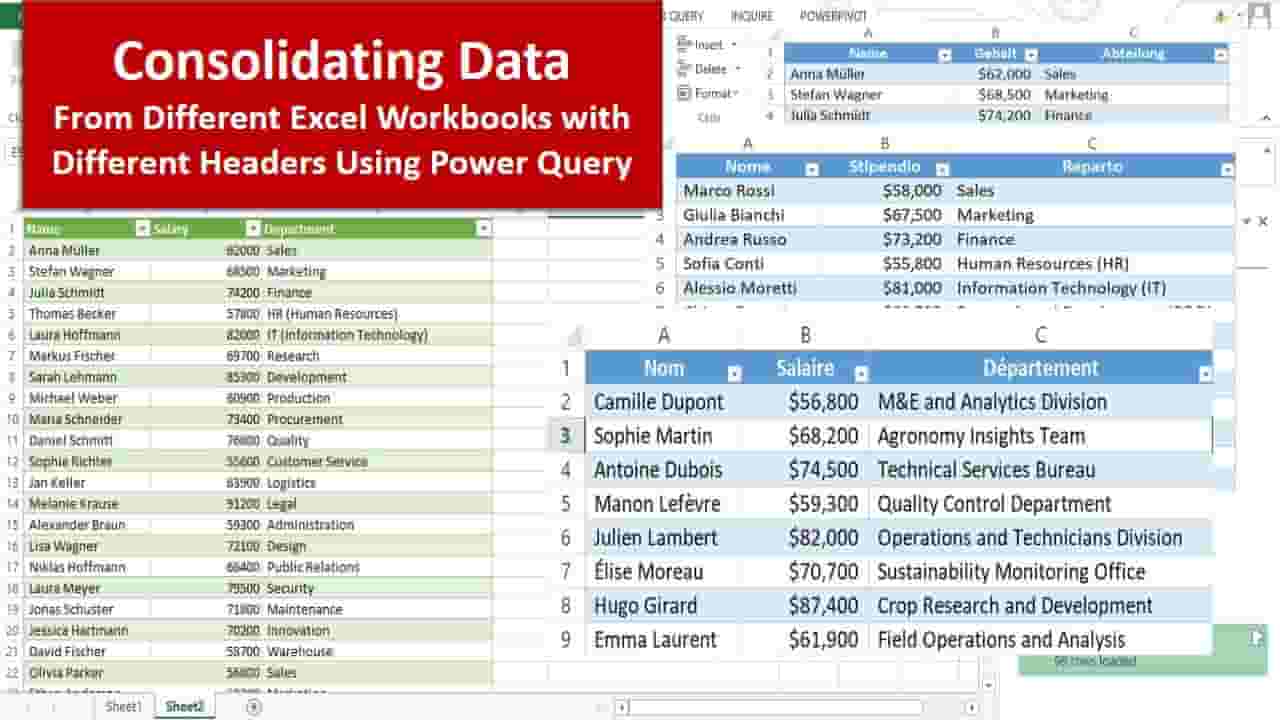
Task: Click the $87,400 salary cell
Action: click(x=806, y=606)
